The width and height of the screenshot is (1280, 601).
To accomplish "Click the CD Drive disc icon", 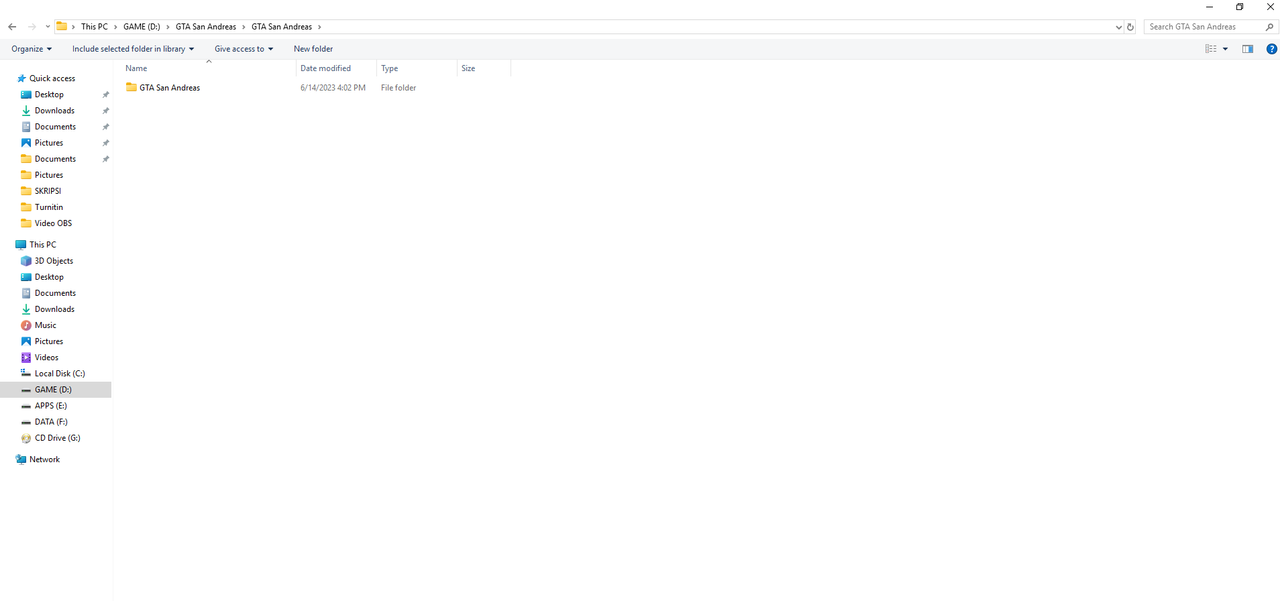I will click(x=26, y=438).
